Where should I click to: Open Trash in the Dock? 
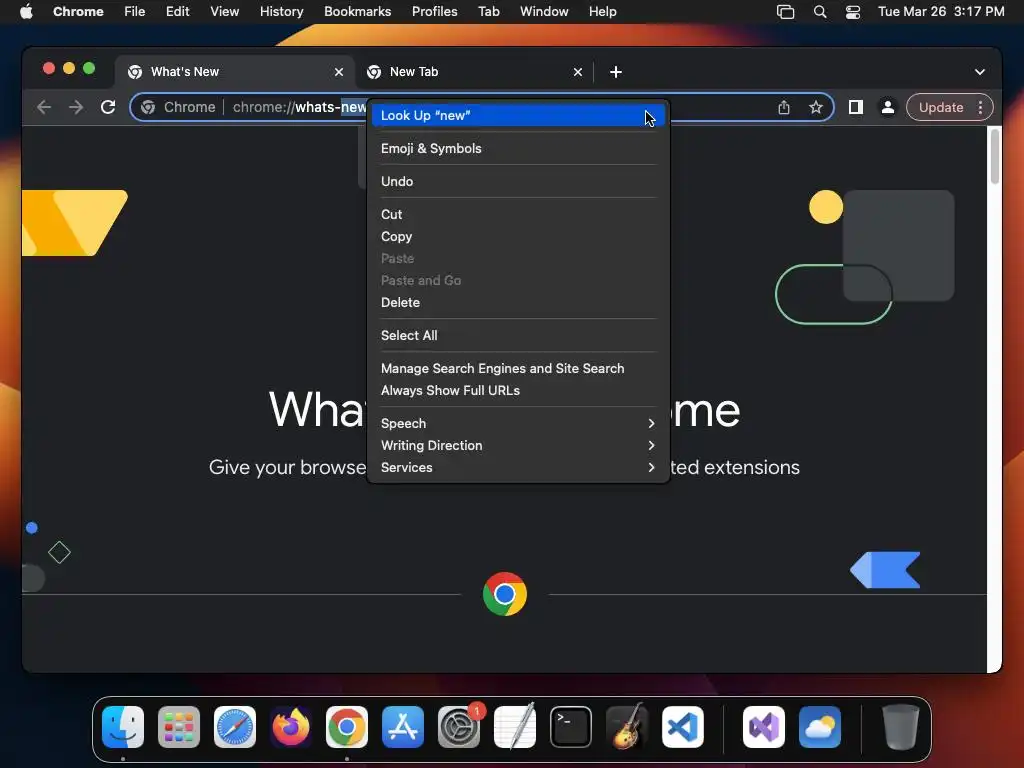click(x=901, y=727)
